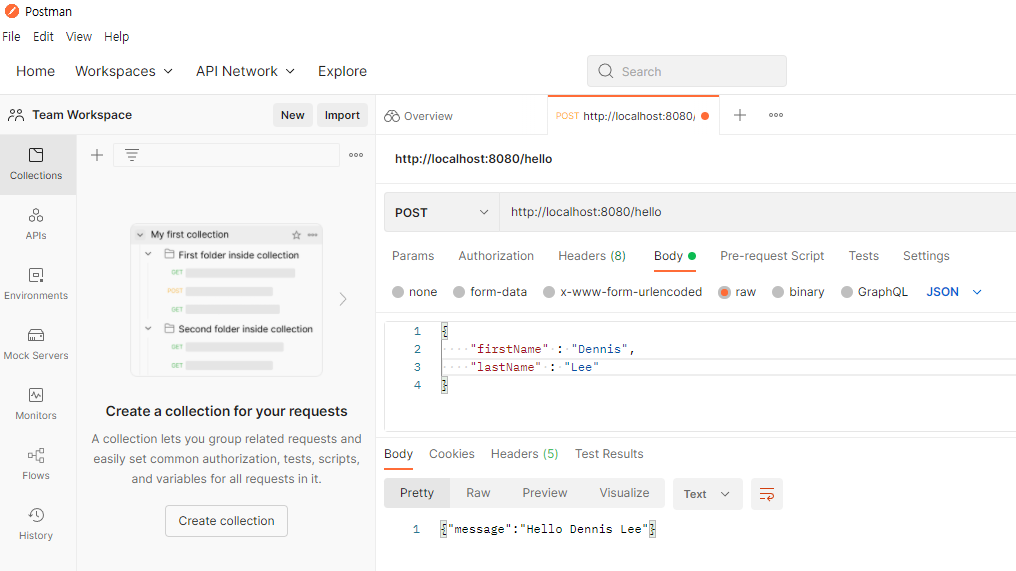The image size is (1016, 571).
Task: Click star icon on My first collection
Action: pos(296,235)
